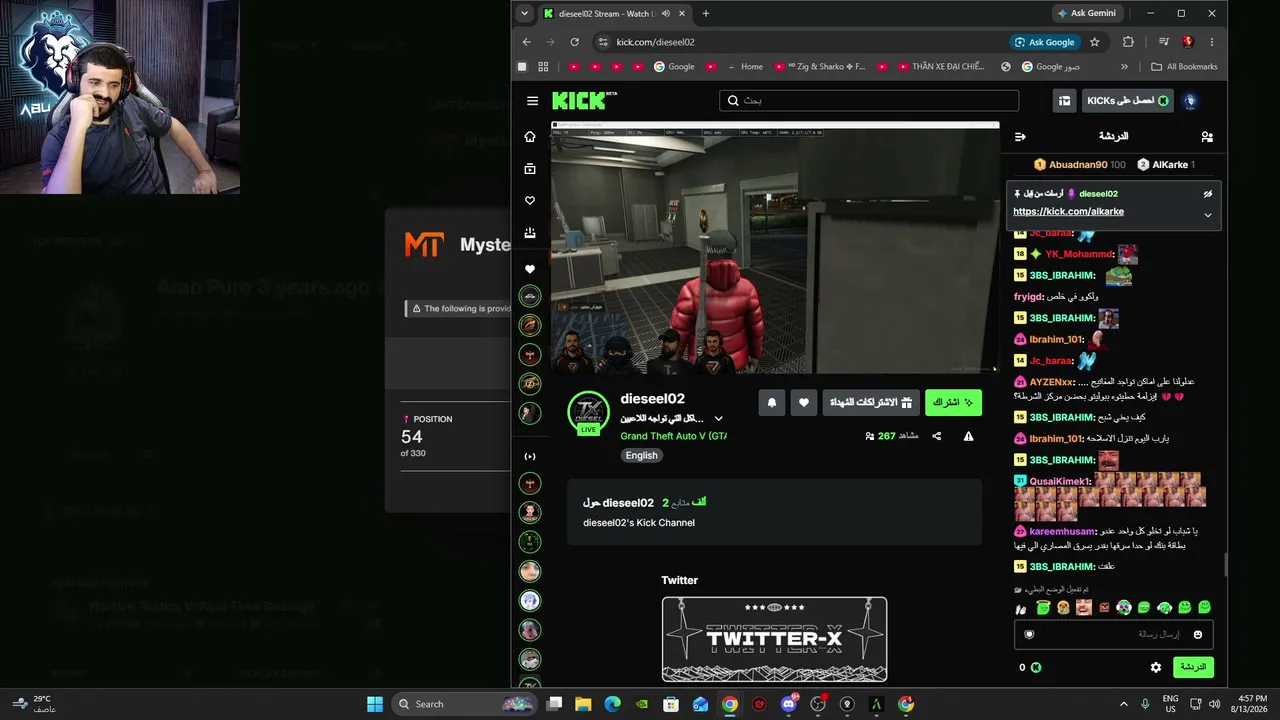Viewport: 1280px width, 720px height.
Task: Click the green subscribe button
Action: [953, 402]
